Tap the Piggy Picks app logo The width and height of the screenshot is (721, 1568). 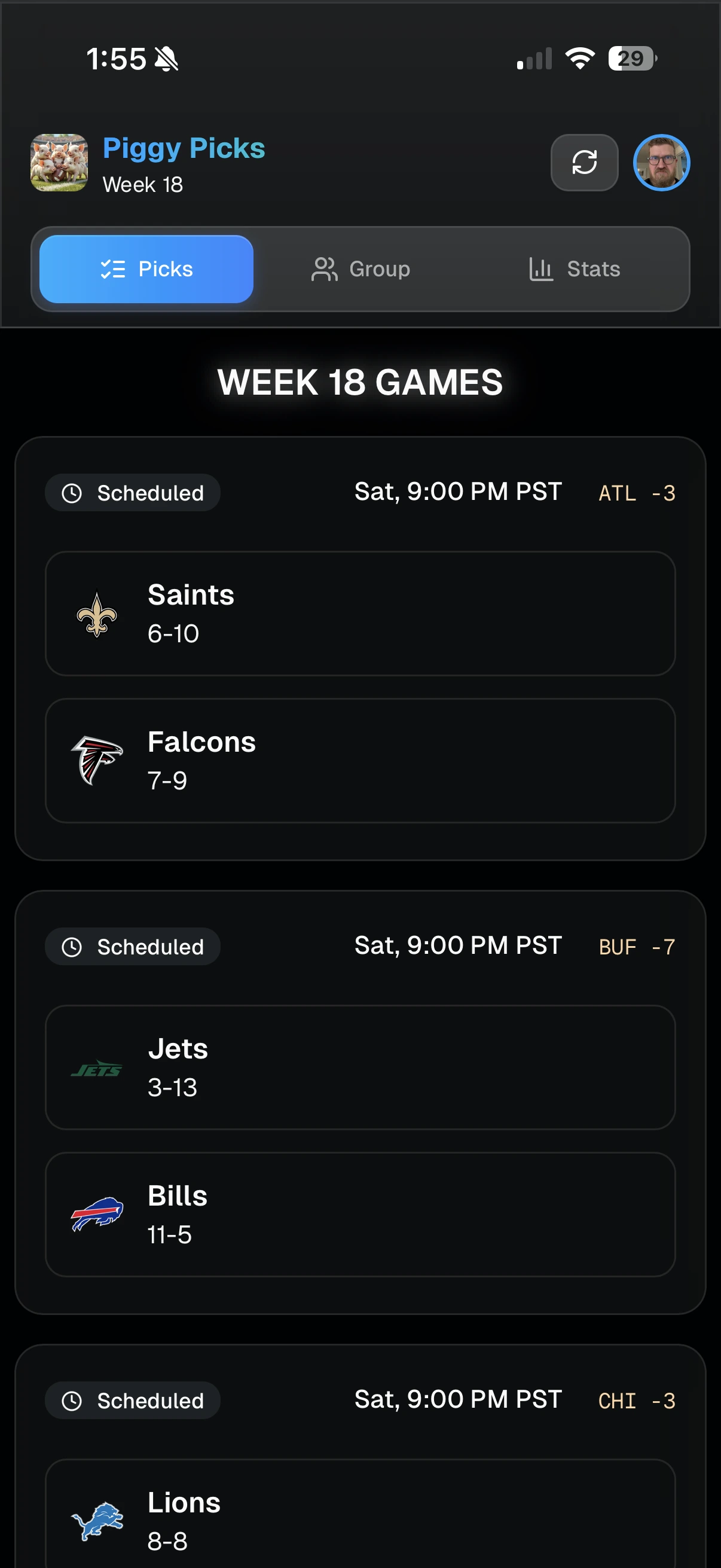[x=59, y=163]
